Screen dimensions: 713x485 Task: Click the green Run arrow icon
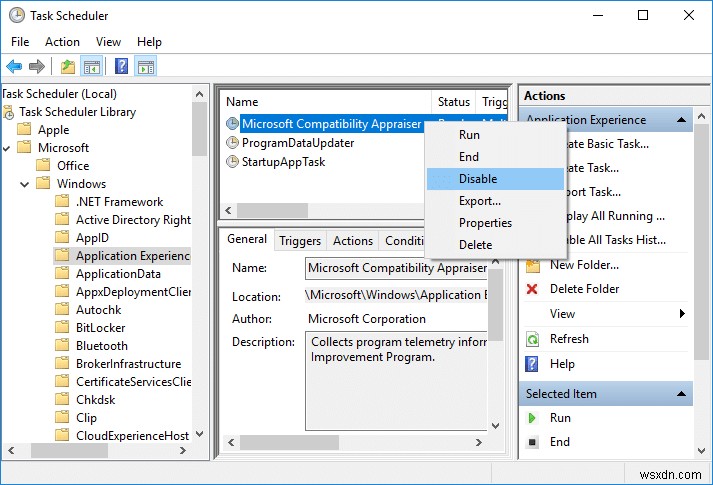tap(532, 418)
